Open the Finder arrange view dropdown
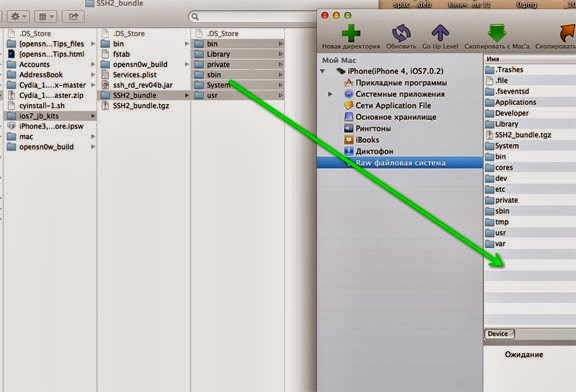The height and width of the screenshot is (392, 576). click(46, 17)
